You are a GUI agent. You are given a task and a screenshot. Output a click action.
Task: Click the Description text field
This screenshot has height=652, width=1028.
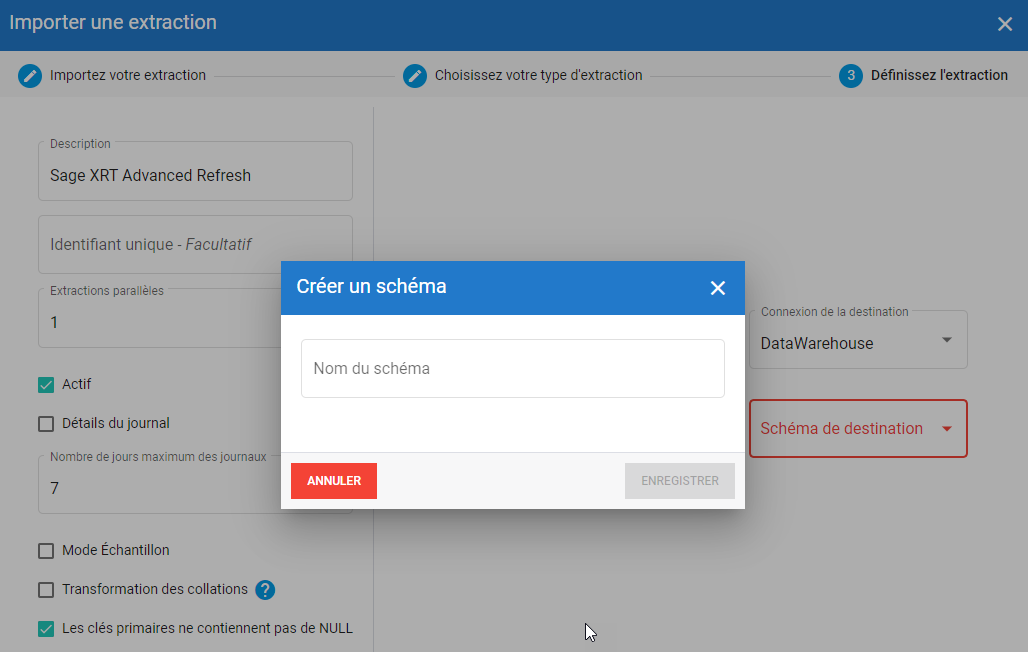pos(195,176)
